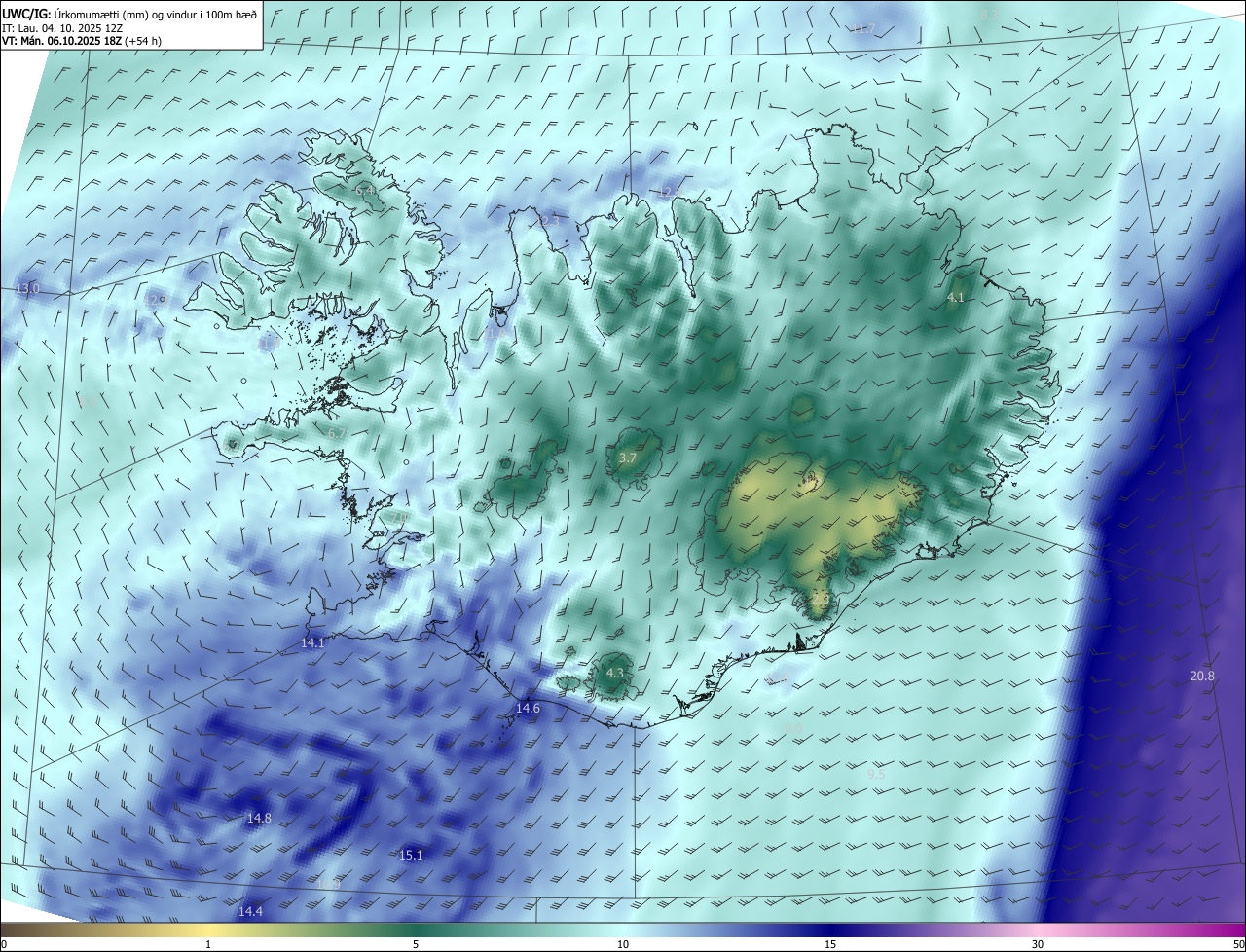The image size is (1246, 952).
Task: Click the 4.1 value label
Action: [955, 298]
